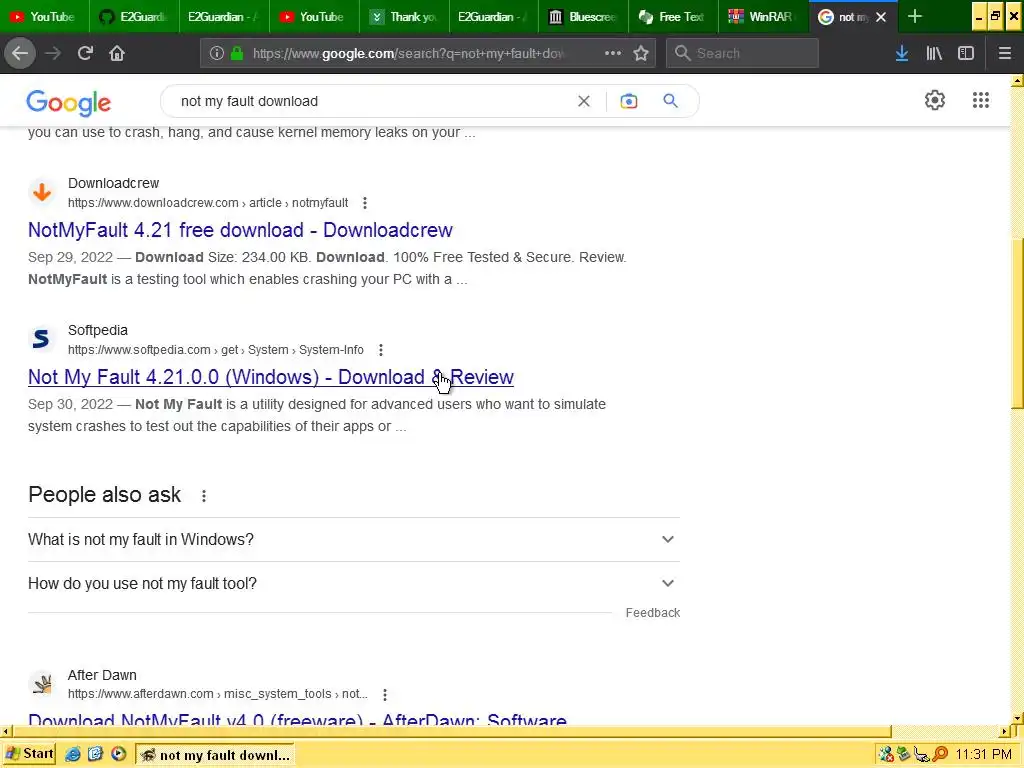This screenshot has height=768, width=1024.
Task: Open more options for Downloadcrew result
Action: tap(365, 203)
